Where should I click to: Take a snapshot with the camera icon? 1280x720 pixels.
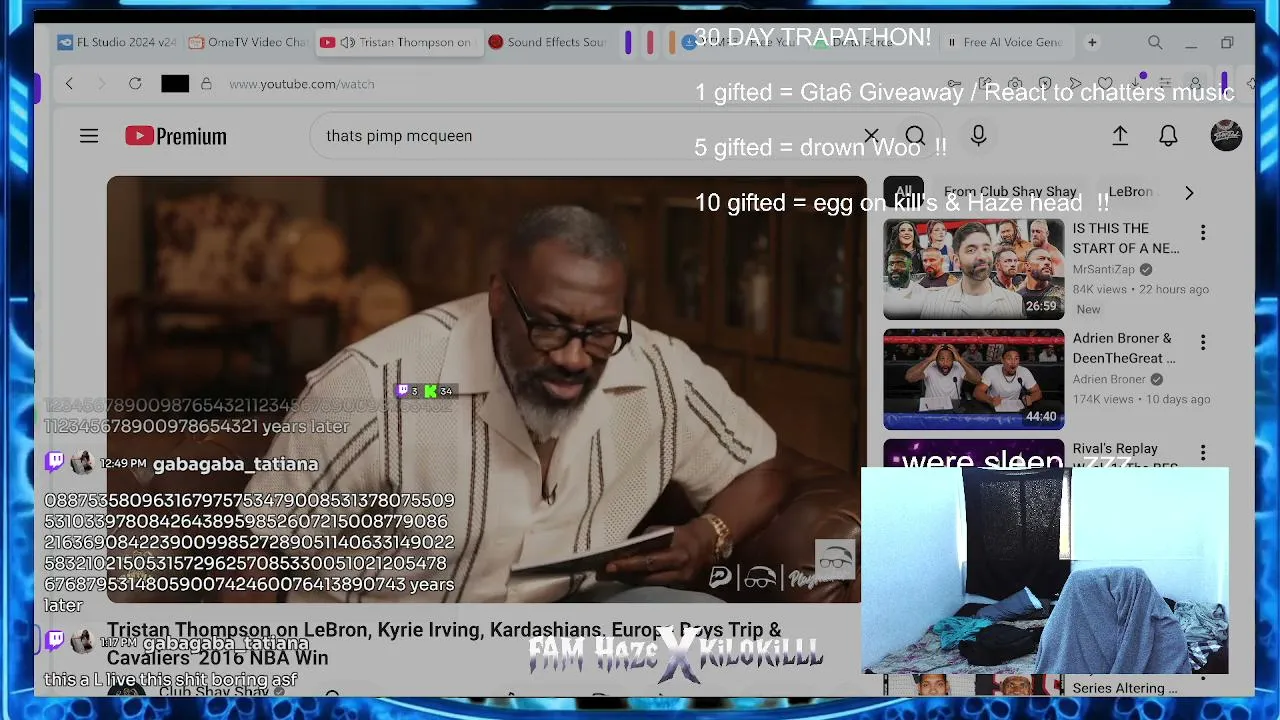[1015, 84]
